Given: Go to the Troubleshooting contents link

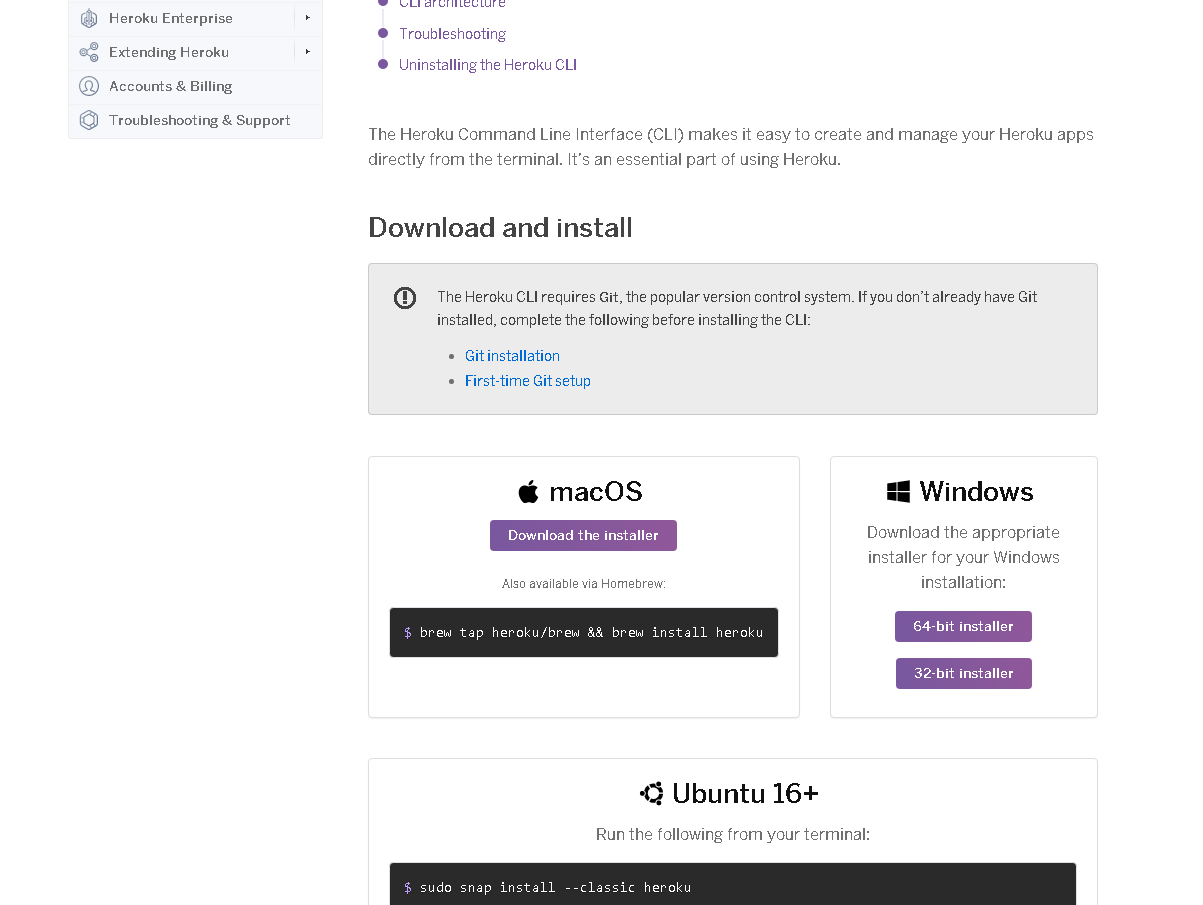Looking at the screenshot, I should (452, 34).
